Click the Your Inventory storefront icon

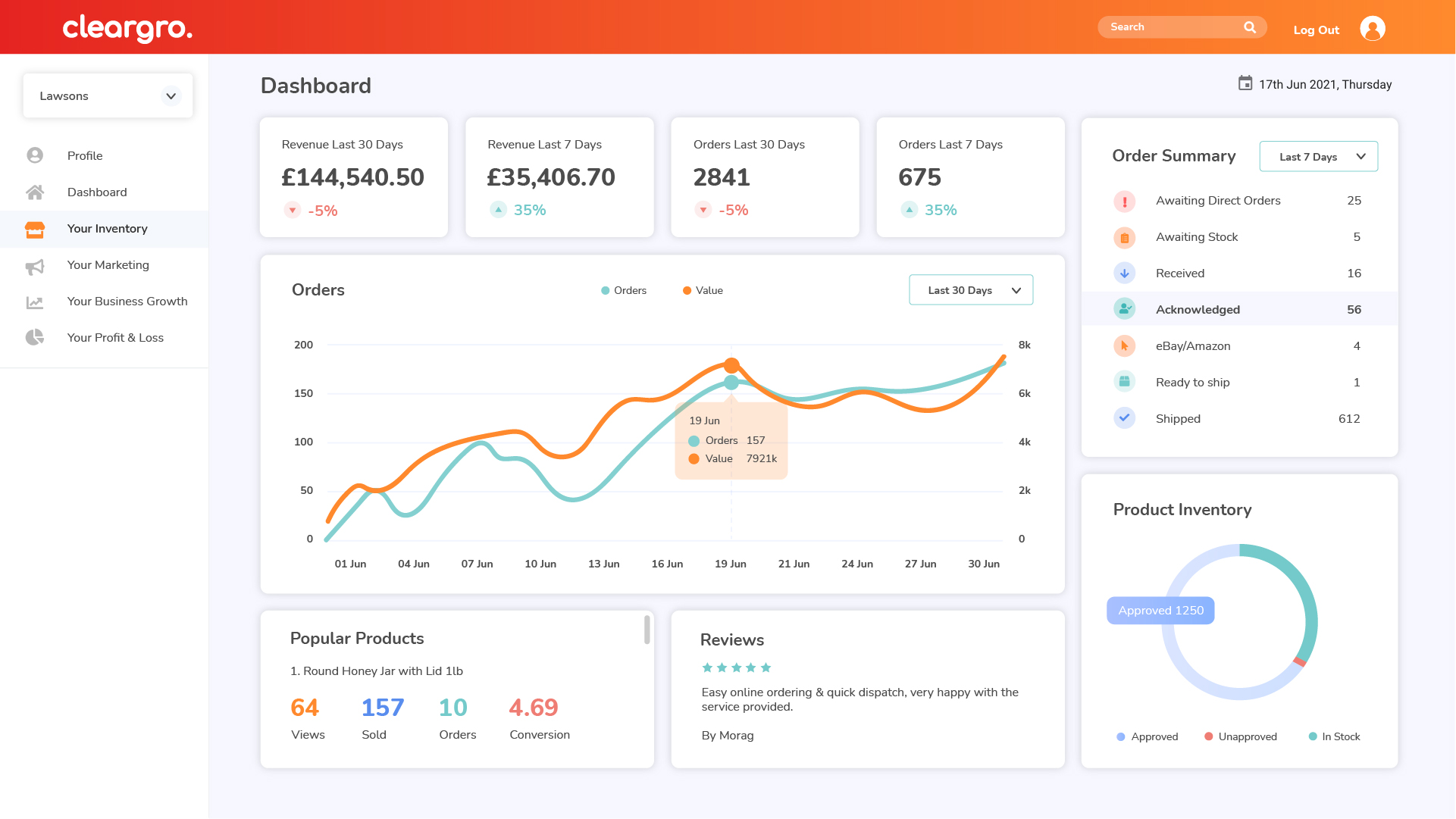35,229
